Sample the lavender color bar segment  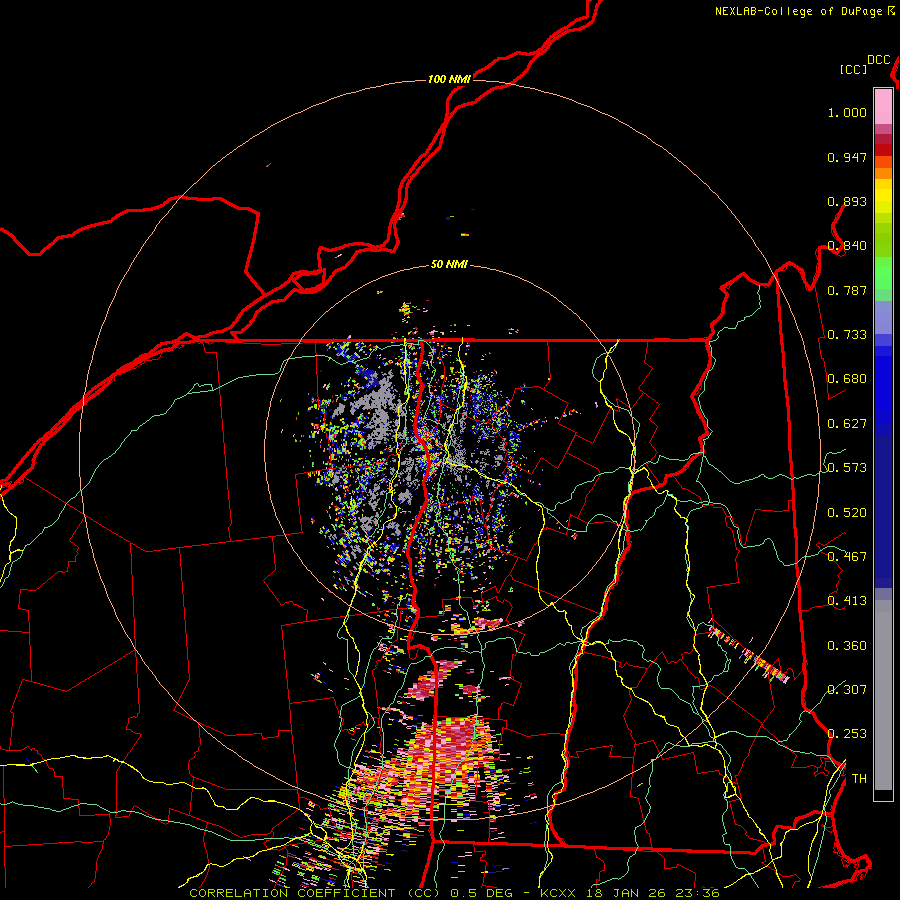(883, 317)
